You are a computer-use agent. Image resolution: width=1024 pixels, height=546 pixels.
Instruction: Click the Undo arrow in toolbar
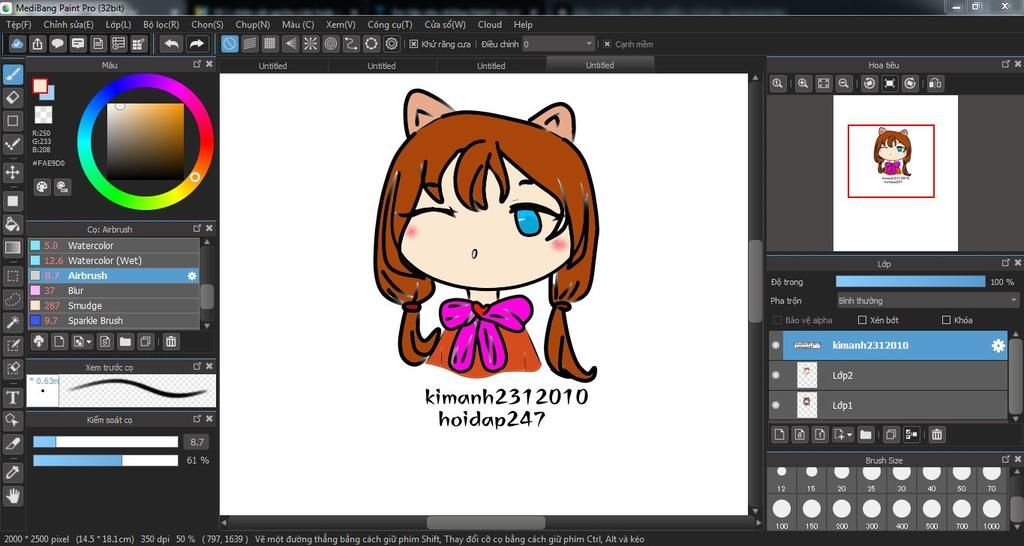[x=172, y=44]
